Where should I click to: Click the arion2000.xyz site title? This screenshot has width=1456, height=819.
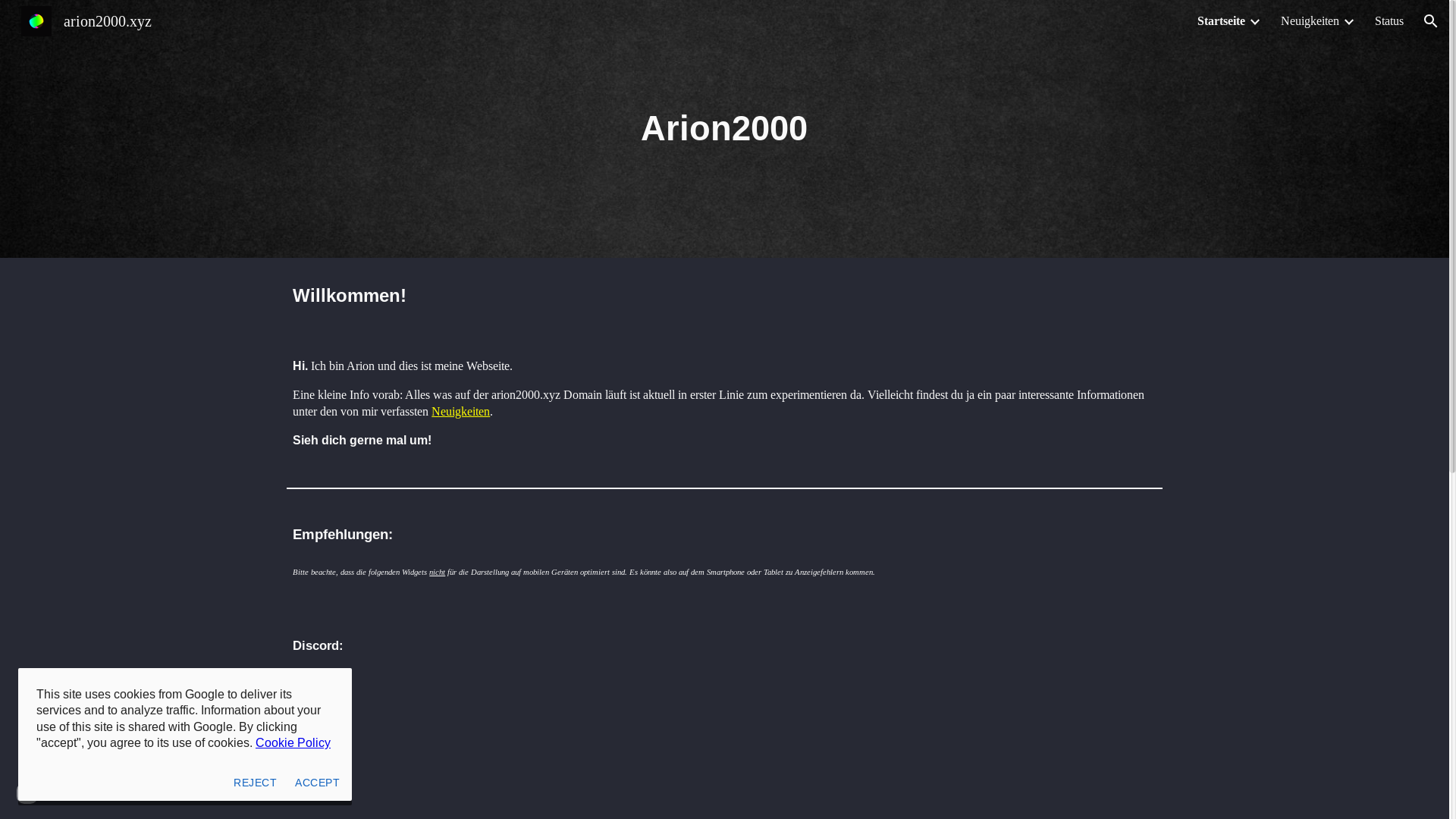pyautogui.click(x=108, y=21)
